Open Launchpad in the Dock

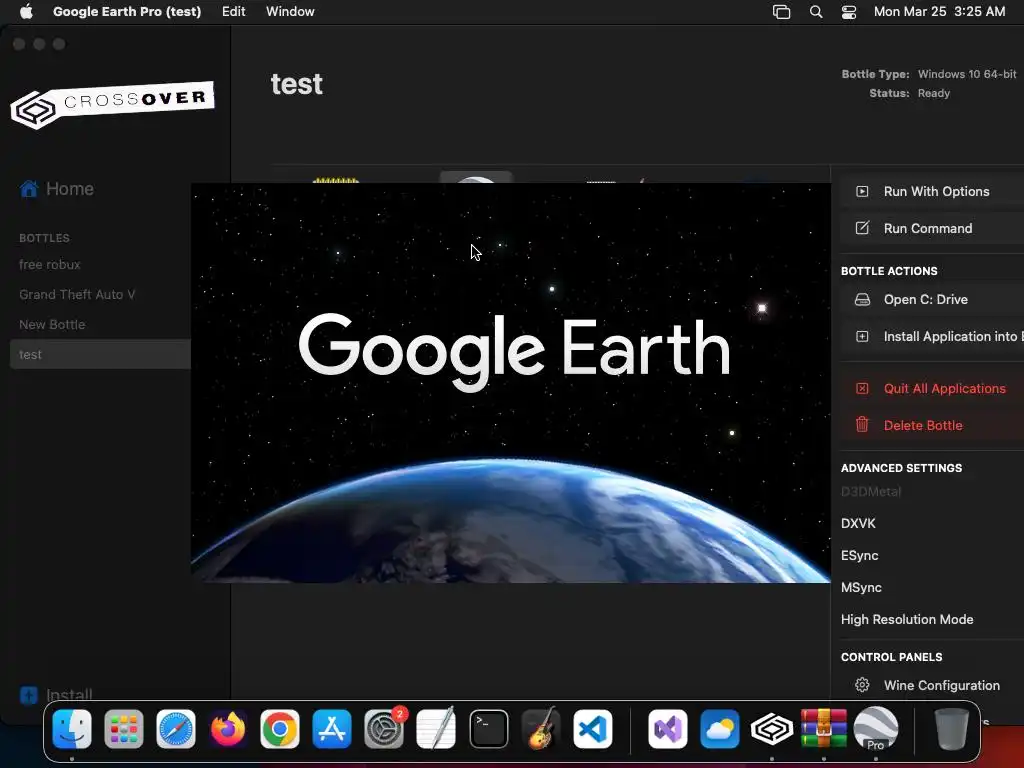[x=123, y=729]
